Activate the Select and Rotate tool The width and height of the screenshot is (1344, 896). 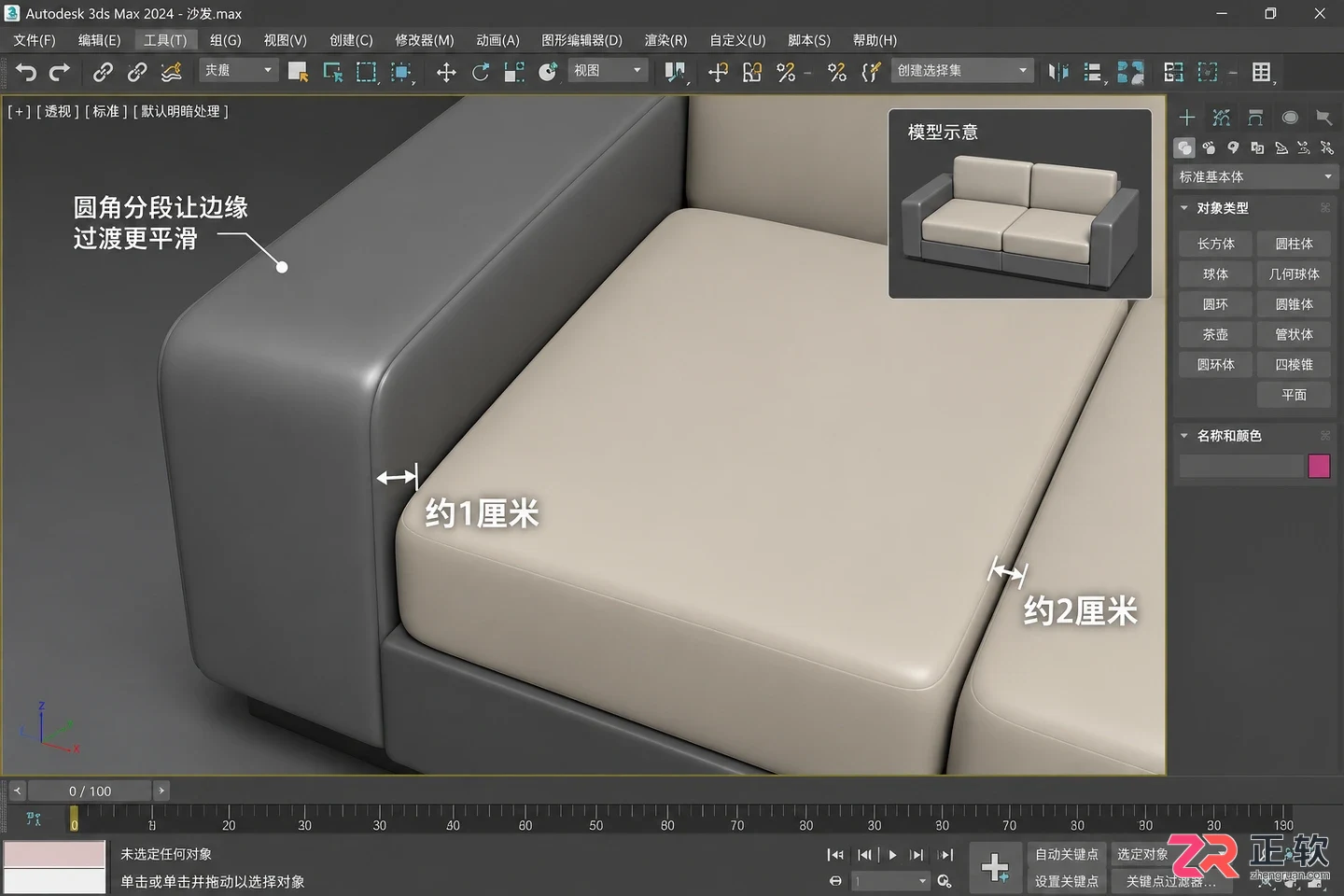pyautogui.click(x=481, y=72)
